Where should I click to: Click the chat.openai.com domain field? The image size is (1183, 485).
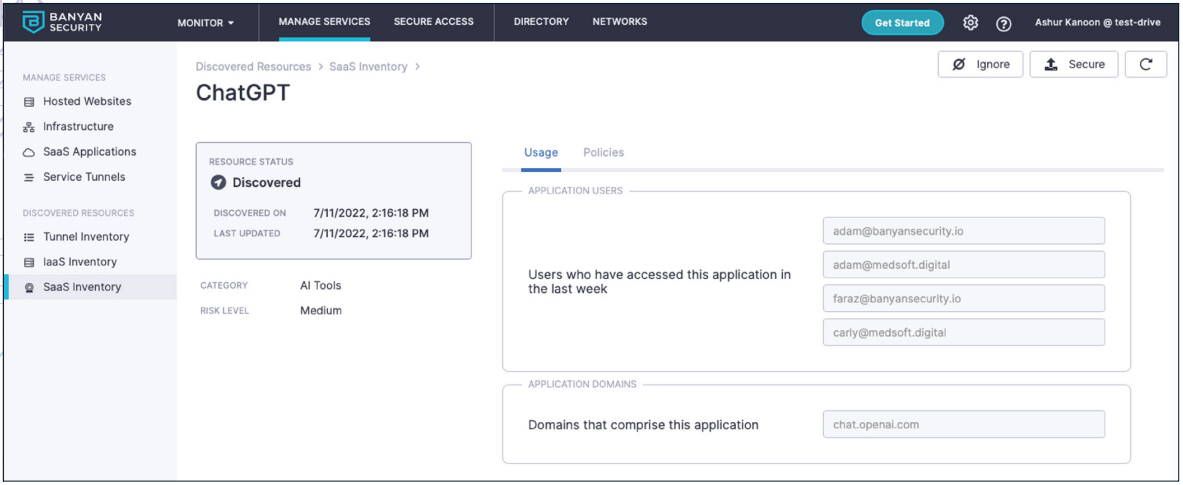(963, 424)
